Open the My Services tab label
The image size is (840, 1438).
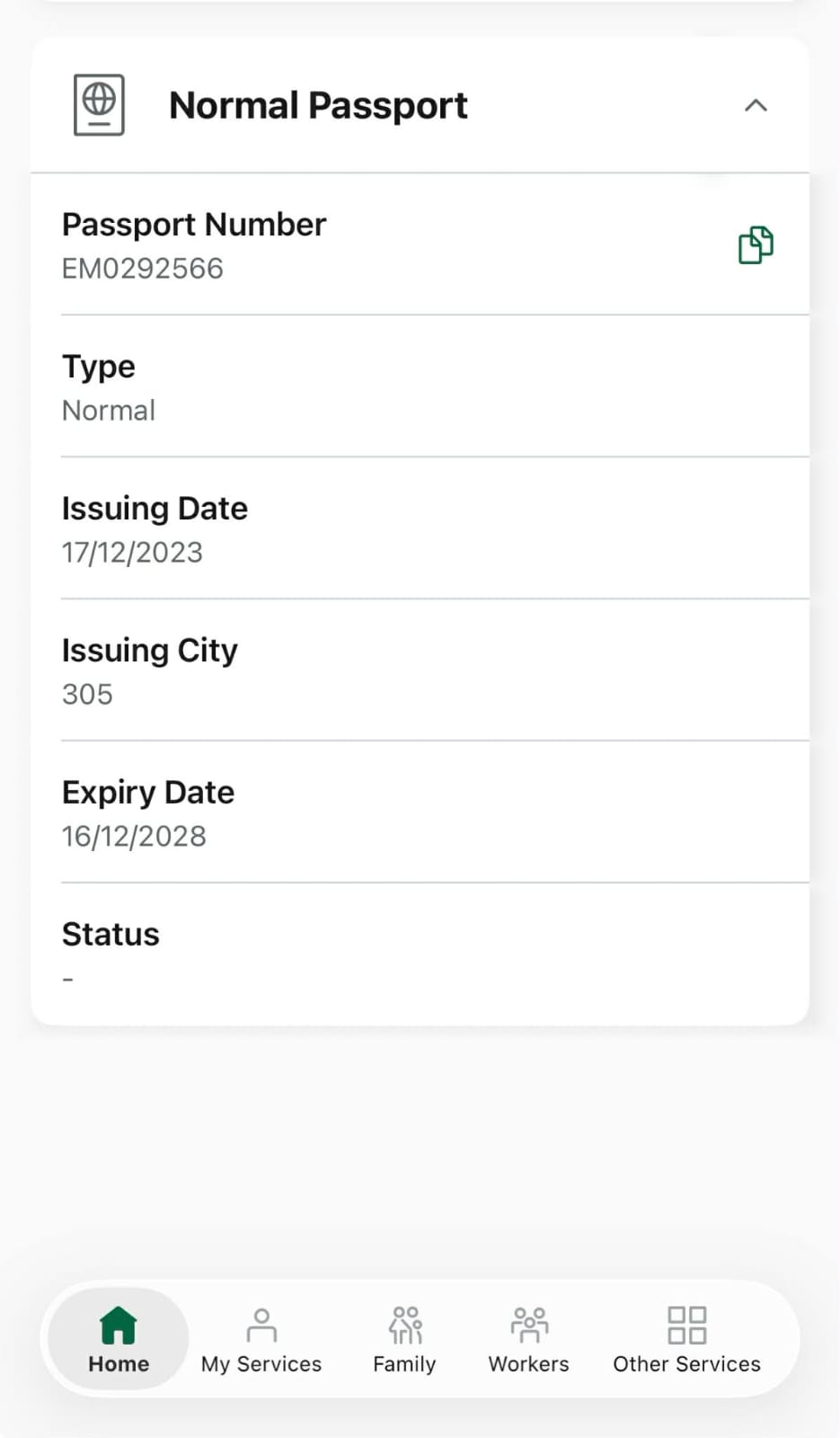click(x=261, y=1364)
